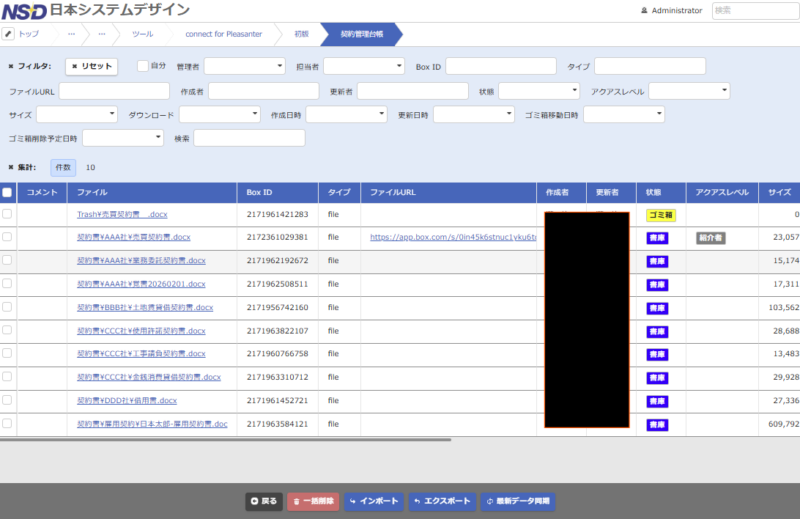Click the 紹介者 access level badge
Image resolution: width=800 pixels, height=519 pixels.
[710, 238]
